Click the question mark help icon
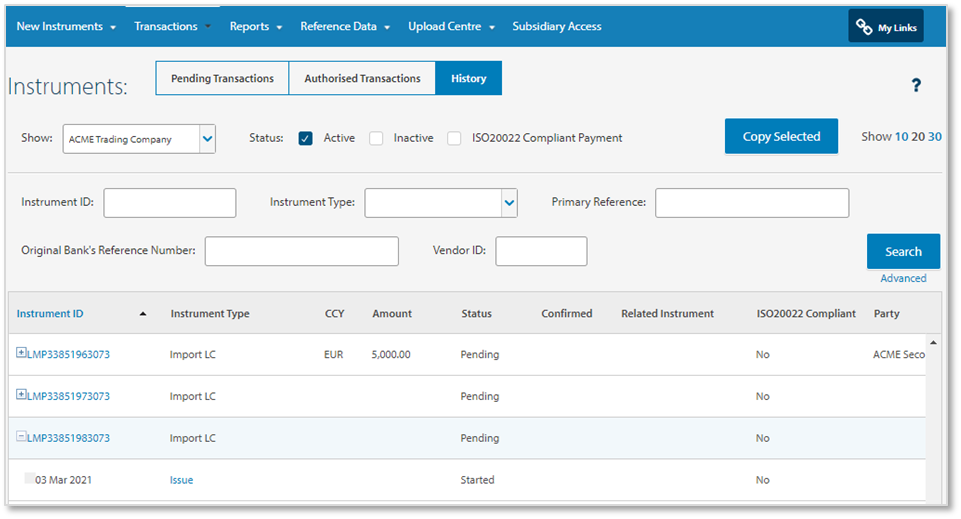The image size is (961, 519). point(915,86)
